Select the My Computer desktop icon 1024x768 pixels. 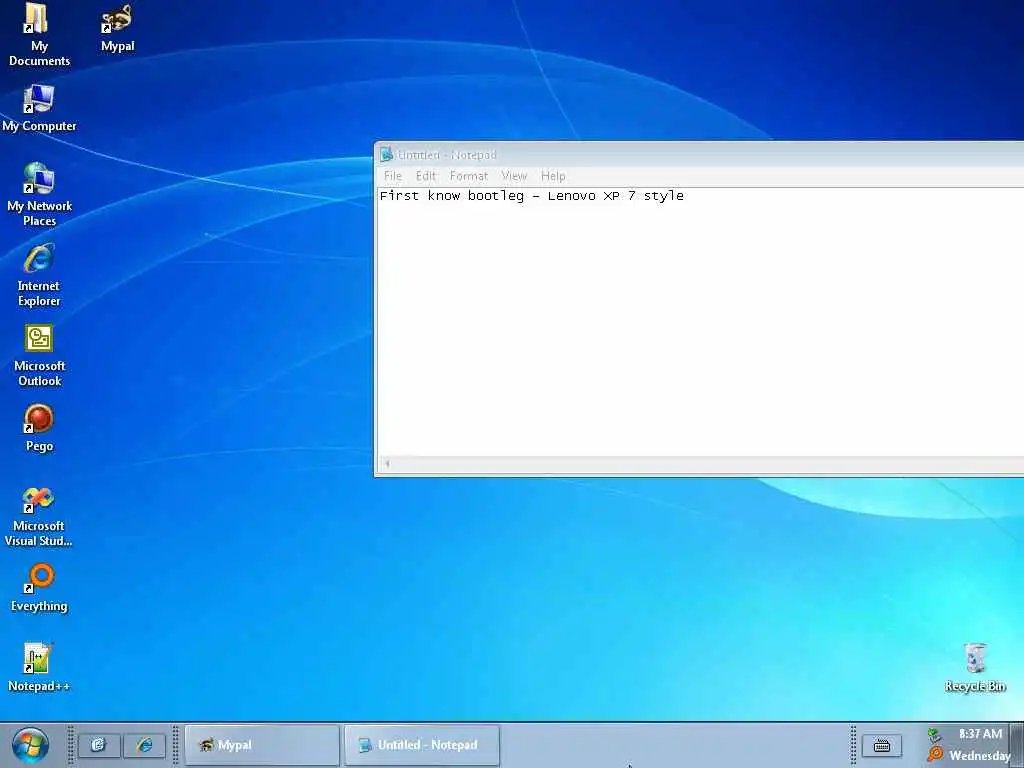pos(39,108)
